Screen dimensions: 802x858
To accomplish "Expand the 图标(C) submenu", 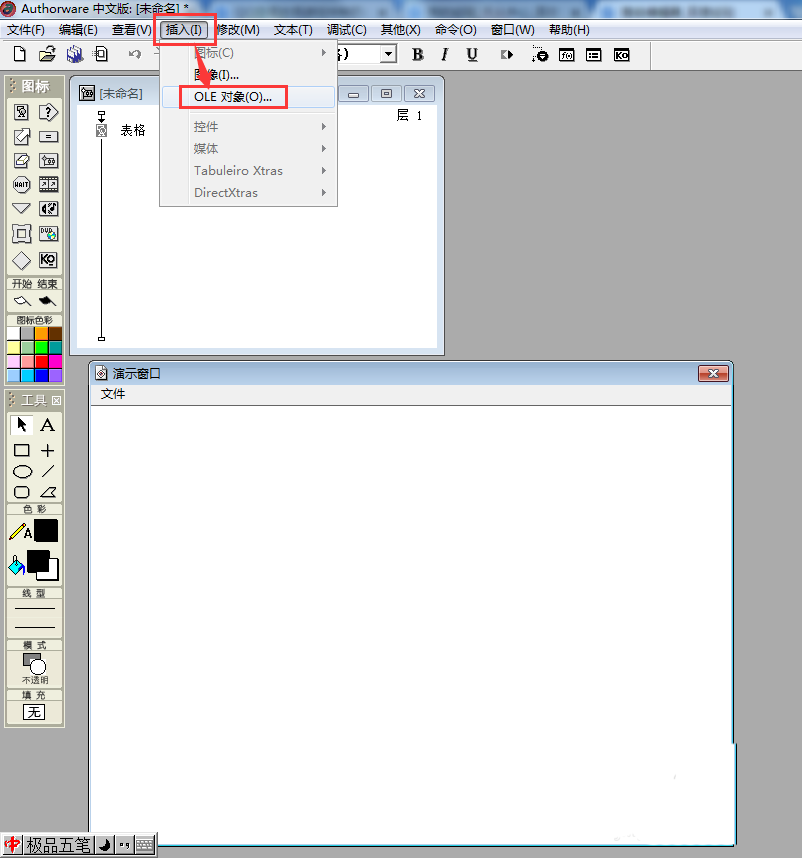I will click(x=248, y=53).
